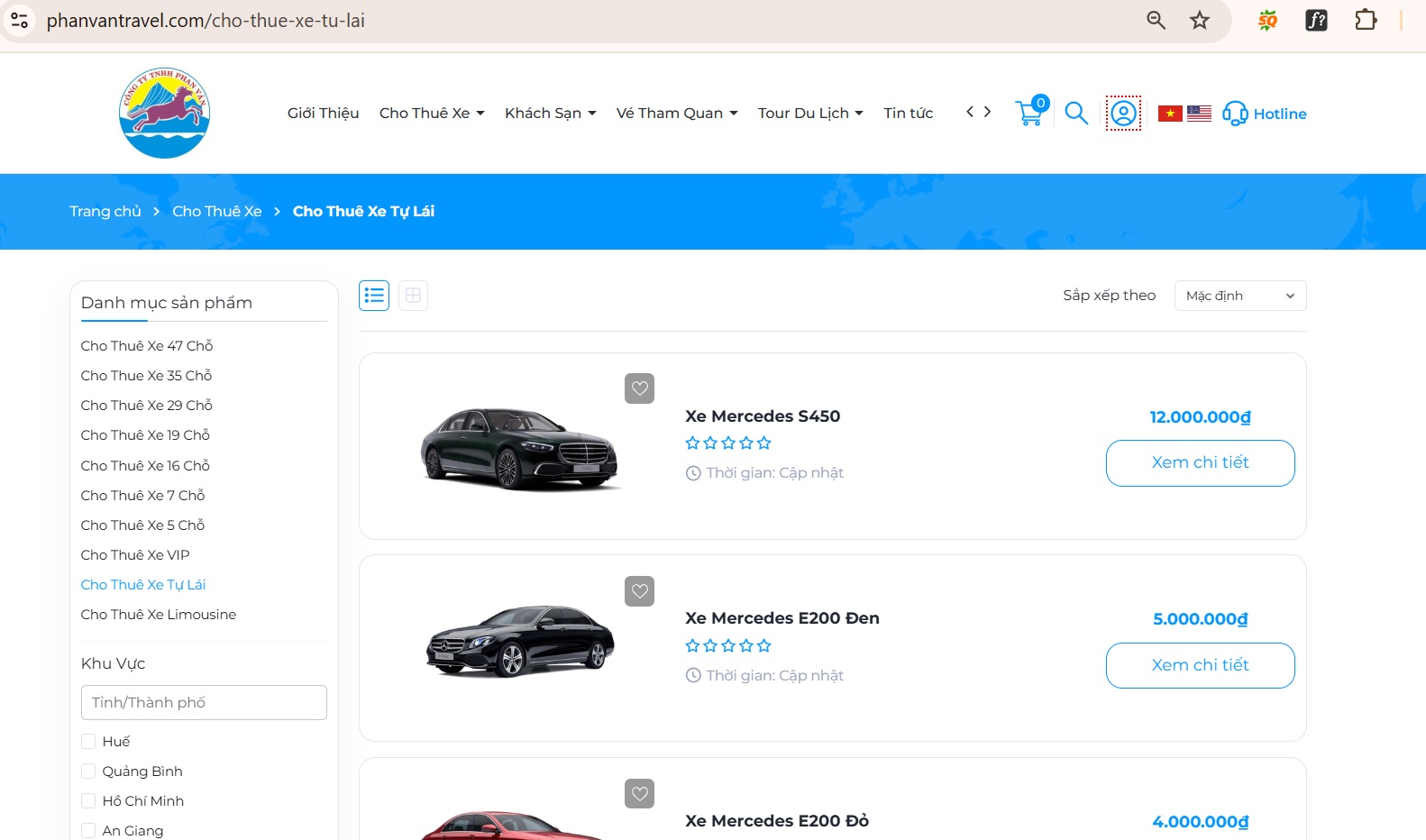Click the 5.000.000₫ price of E200 Đen

1201,618
